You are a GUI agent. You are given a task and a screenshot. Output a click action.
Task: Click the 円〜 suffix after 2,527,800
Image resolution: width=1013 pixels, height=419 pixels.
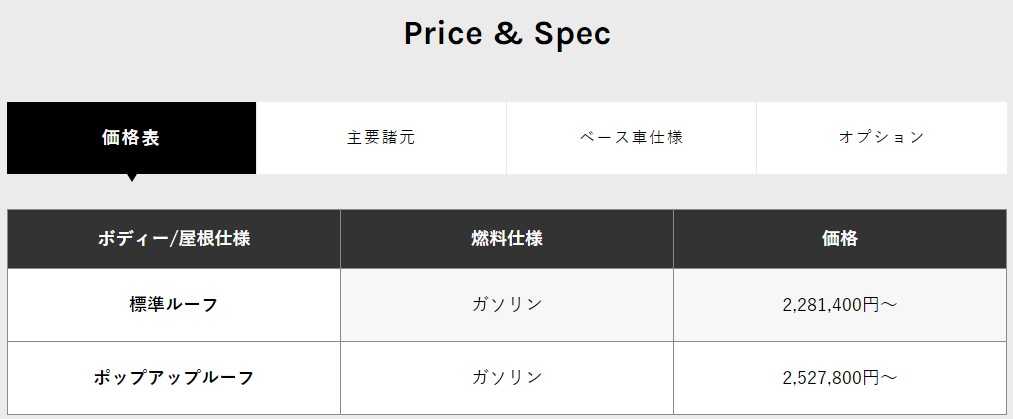(x=880, y=378)
